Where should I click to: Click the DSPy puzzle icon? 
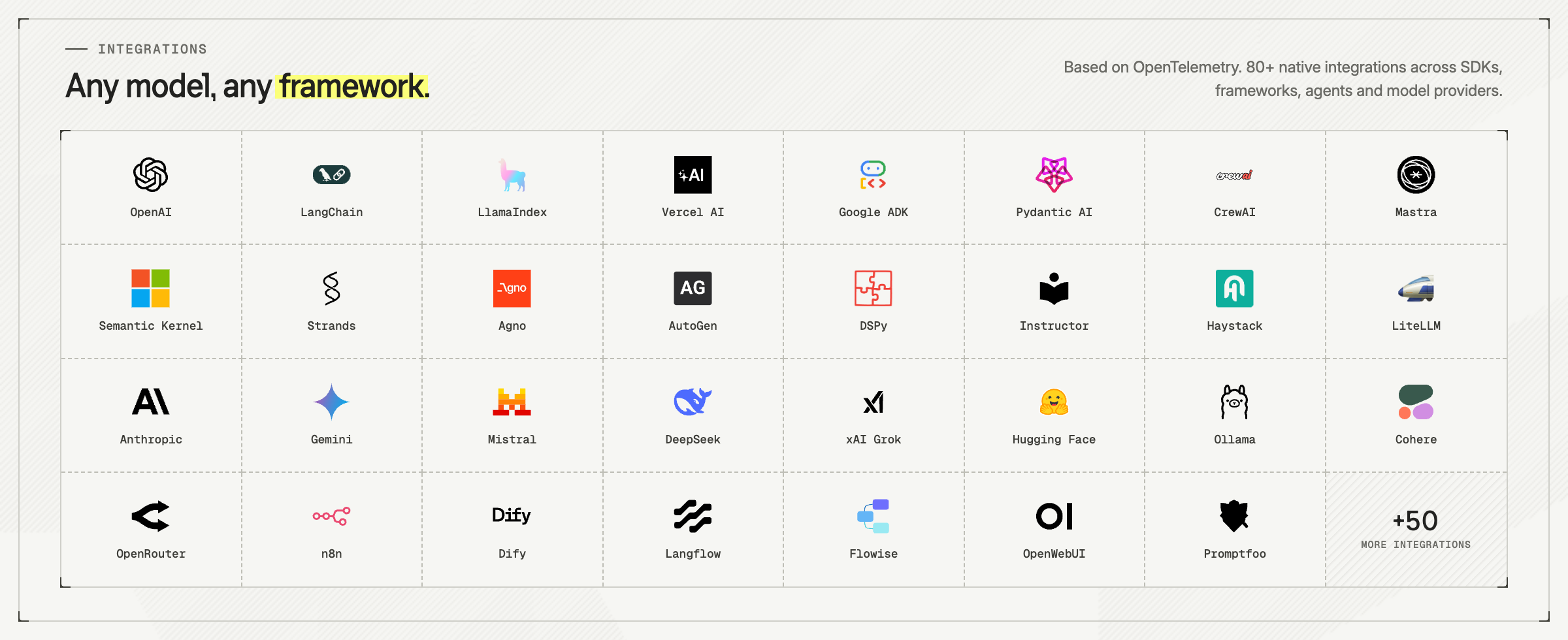(874, 288)
